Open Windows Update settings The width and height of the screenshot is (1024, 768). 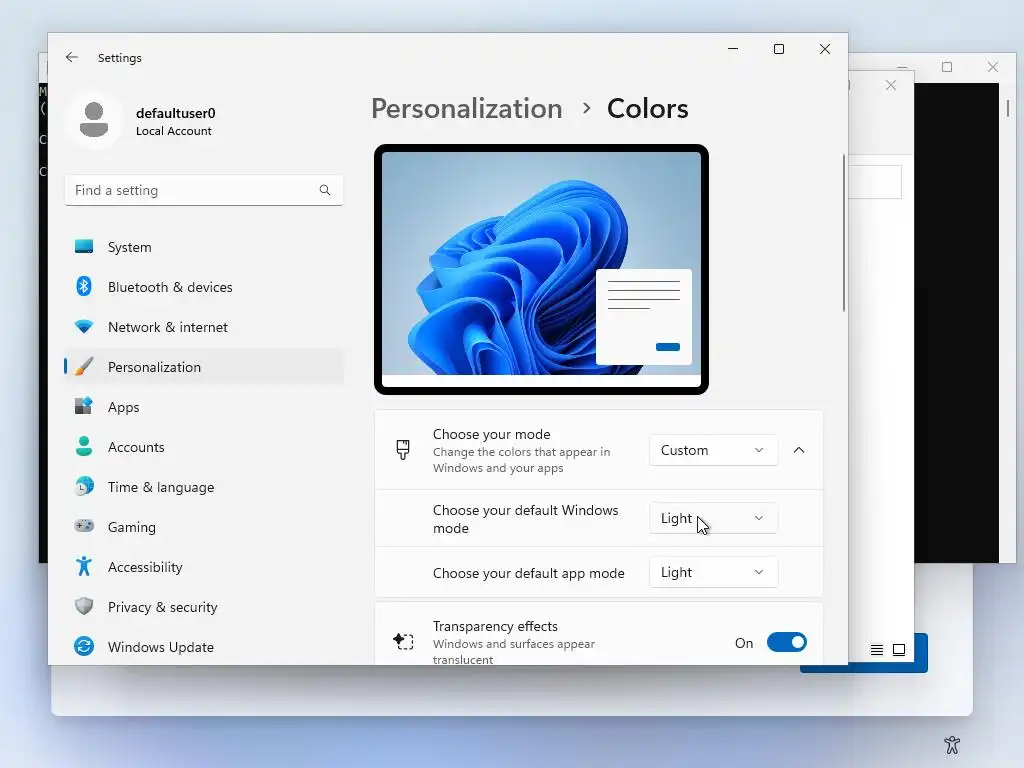204,647
